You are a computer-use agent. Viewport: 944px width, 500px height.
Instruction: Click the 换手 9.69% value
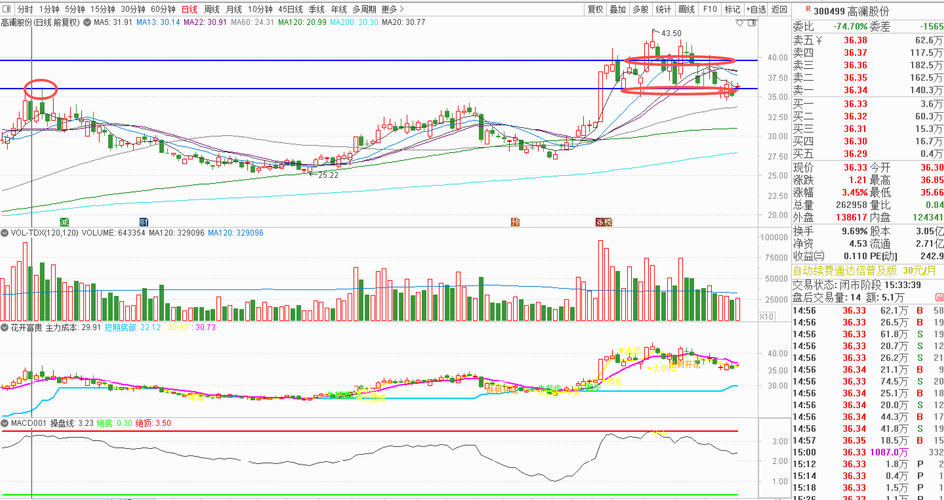(854, 231)
